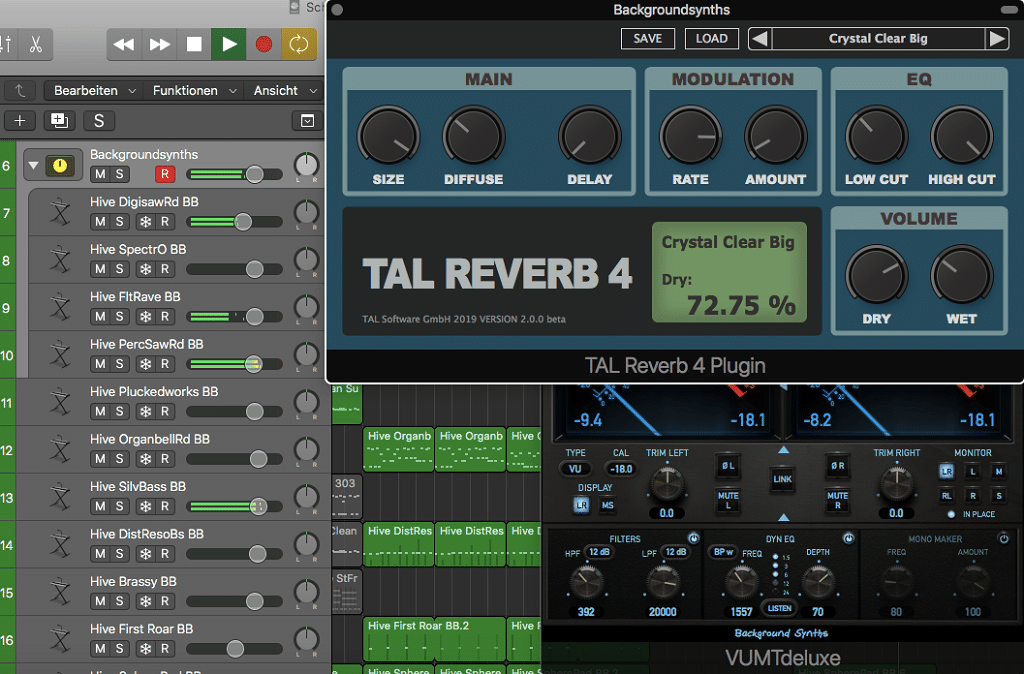Click the LOW CUT EQ knob
Screen dimensions: 1024x674
pyautogui.click(x=876, y=136)
